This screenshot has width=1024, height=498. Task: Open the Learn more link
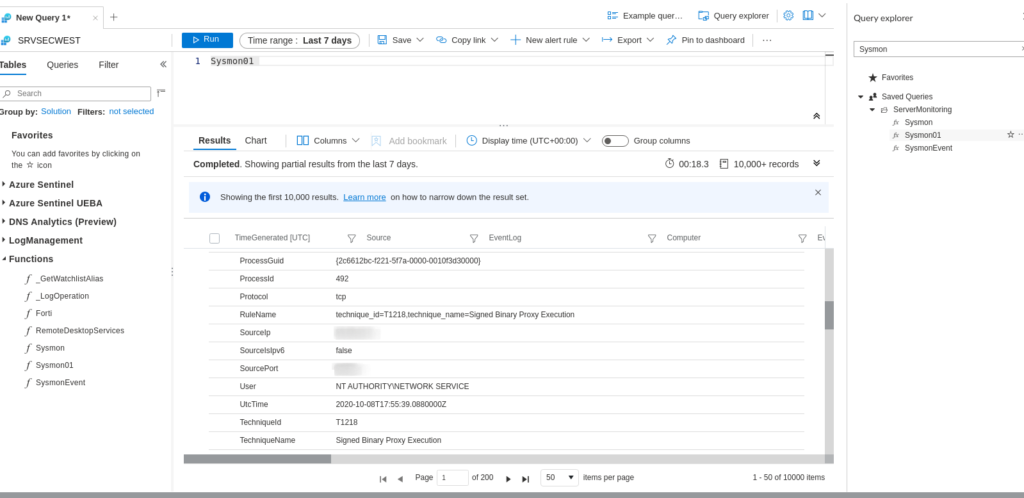coord(364,197)
